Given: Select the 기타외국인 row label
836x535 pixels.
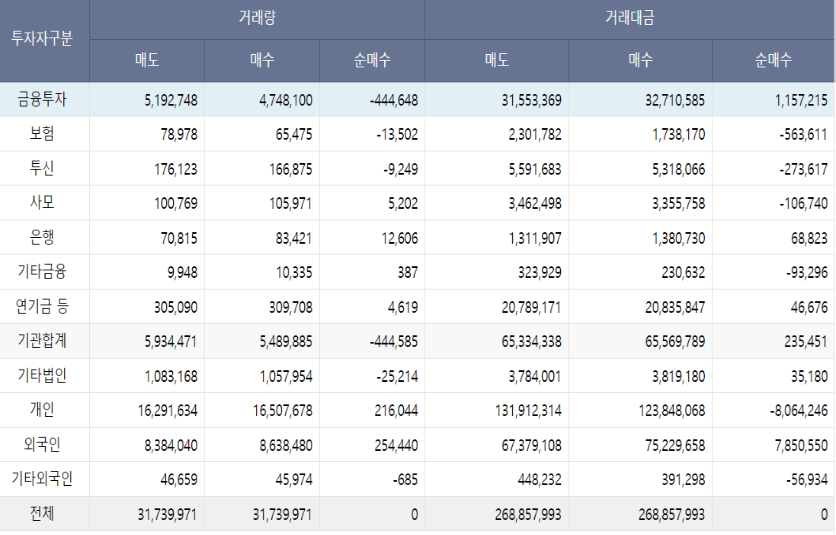Looking at the screenshot, I should [x=43, y=479].
